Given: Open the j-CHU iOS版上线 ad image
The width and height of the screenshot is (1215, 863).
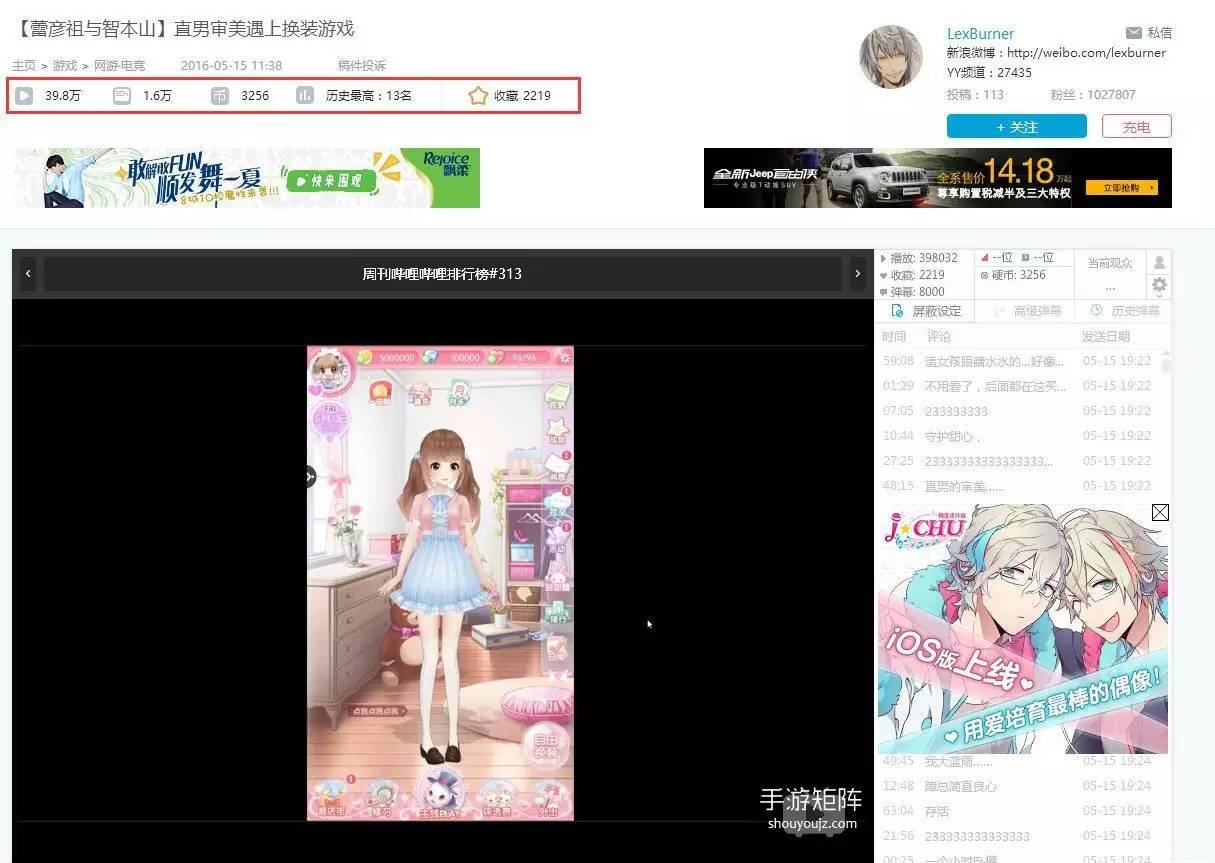Looking at the screenshot, I should coord(1023,629).
